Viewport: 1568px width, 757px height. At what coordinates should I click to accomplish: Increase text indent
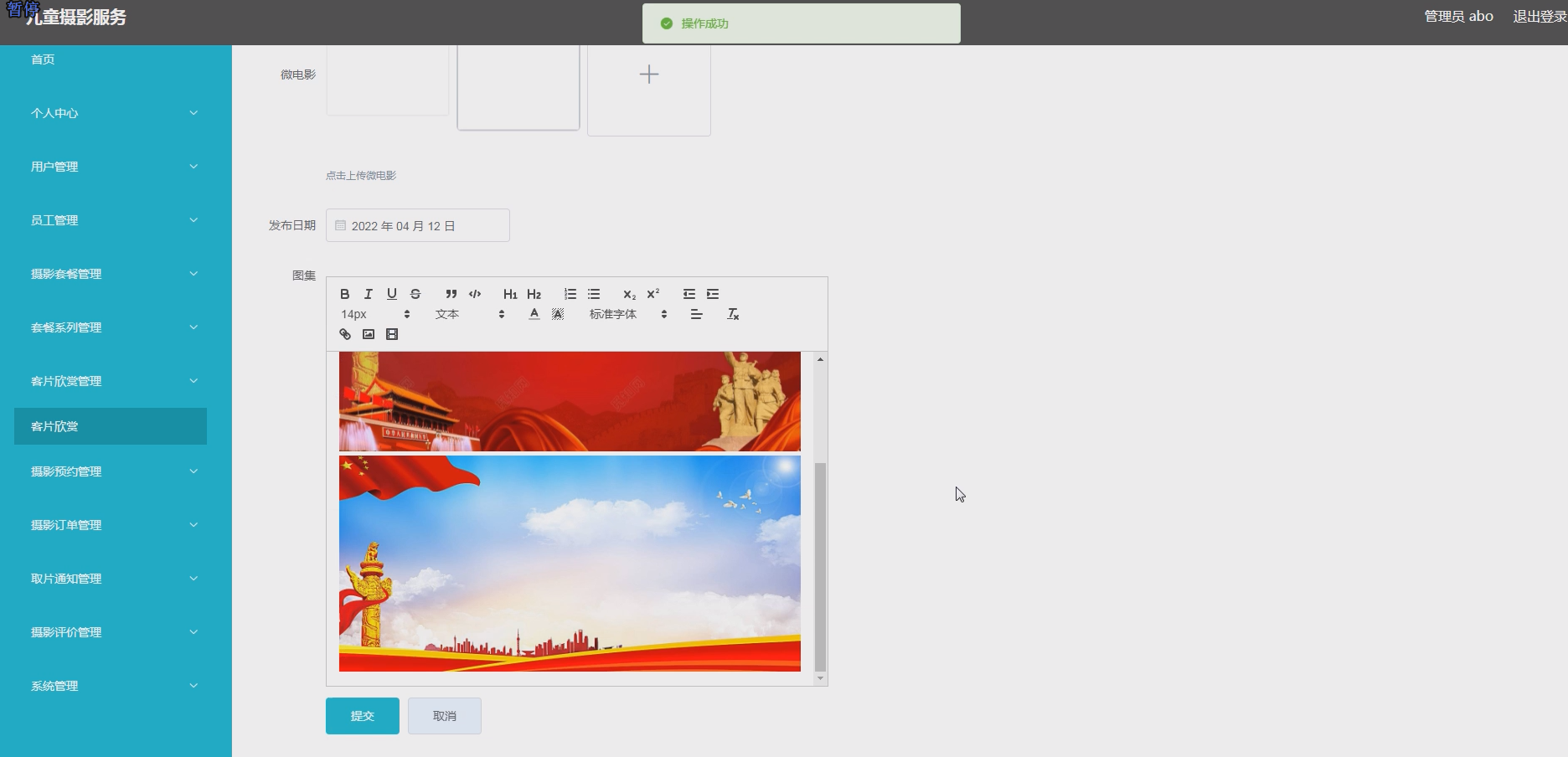[713, 294]
